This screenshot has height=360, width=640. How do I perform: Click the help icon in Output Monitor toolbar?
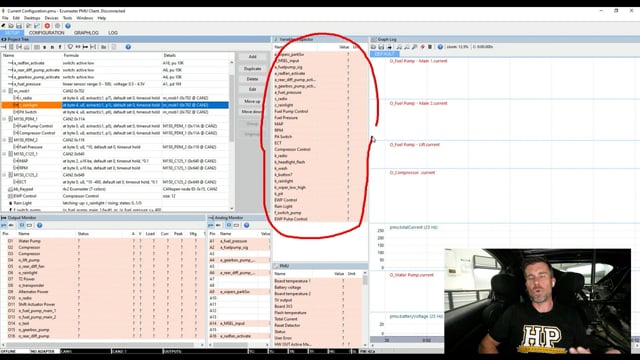click(40, 225)
